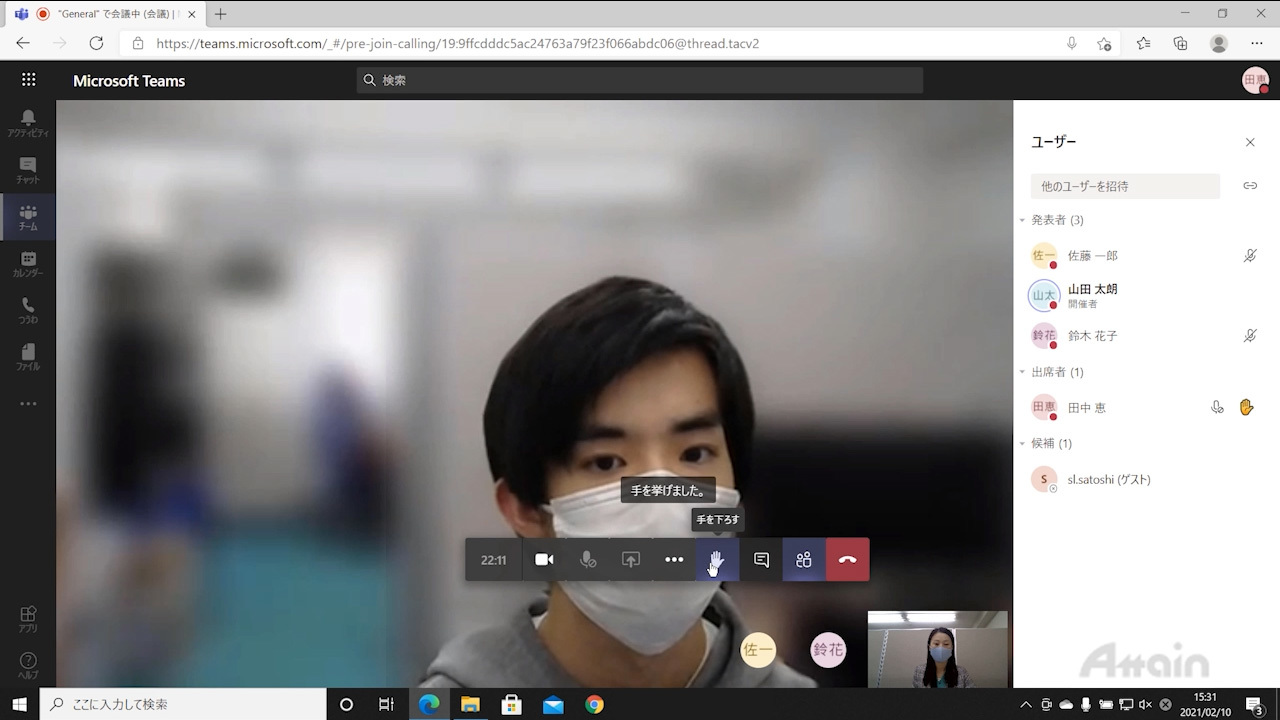
Task: Open the Calendar in sidebar
Action: tap(28, 264)
